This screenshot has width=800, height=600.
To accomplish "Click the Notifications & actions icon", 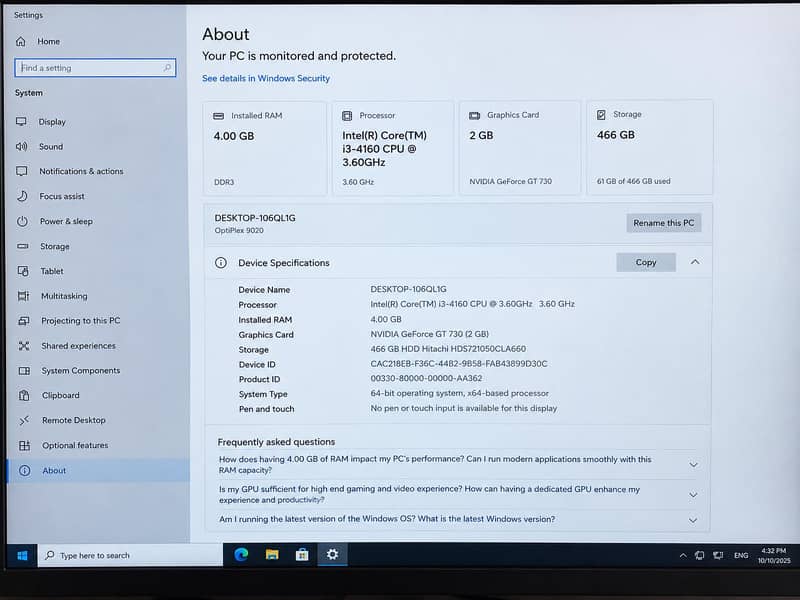I will 22,171.
